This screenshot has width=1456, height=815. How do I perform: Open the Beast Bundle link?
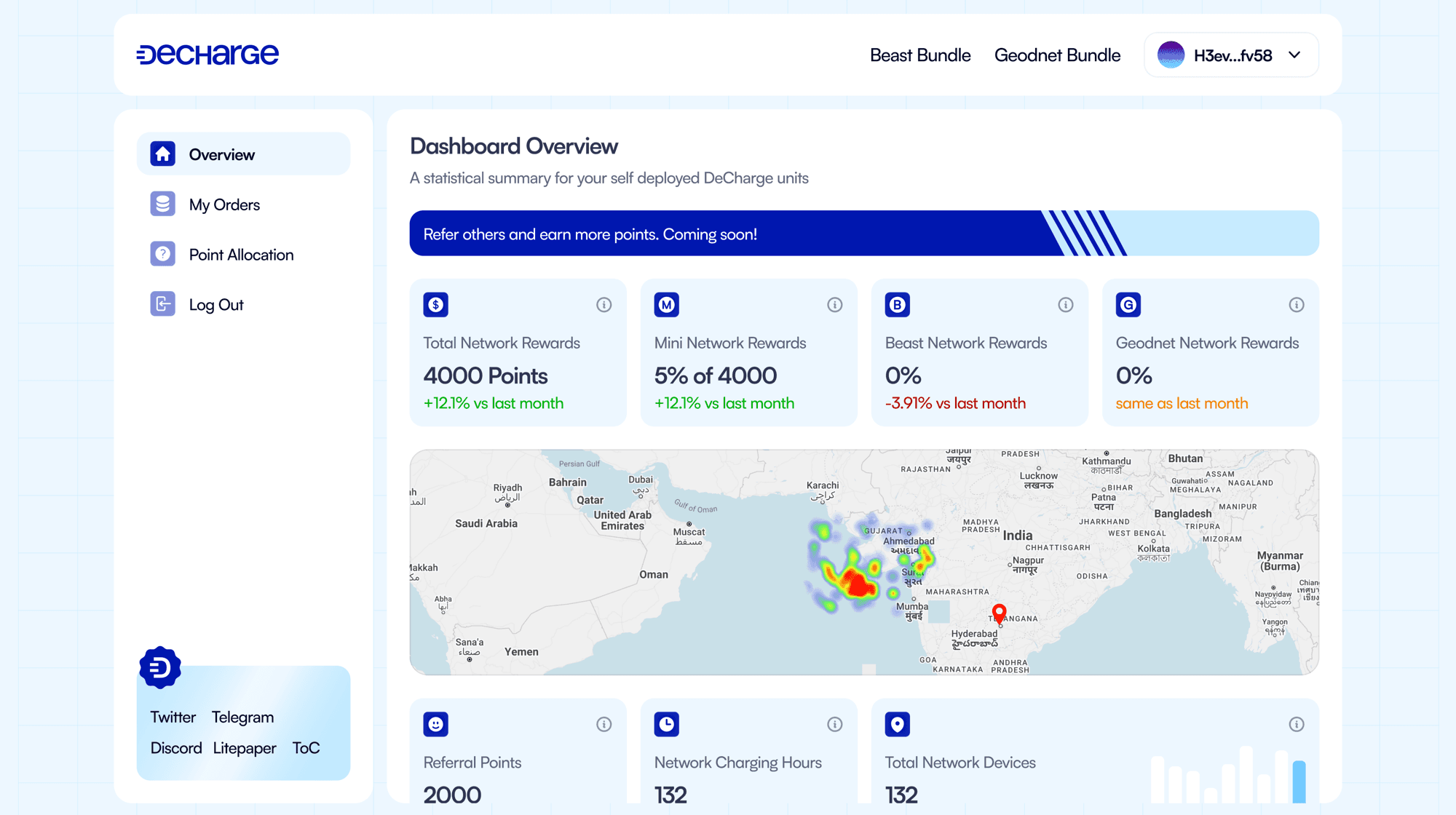pos(920,55)
